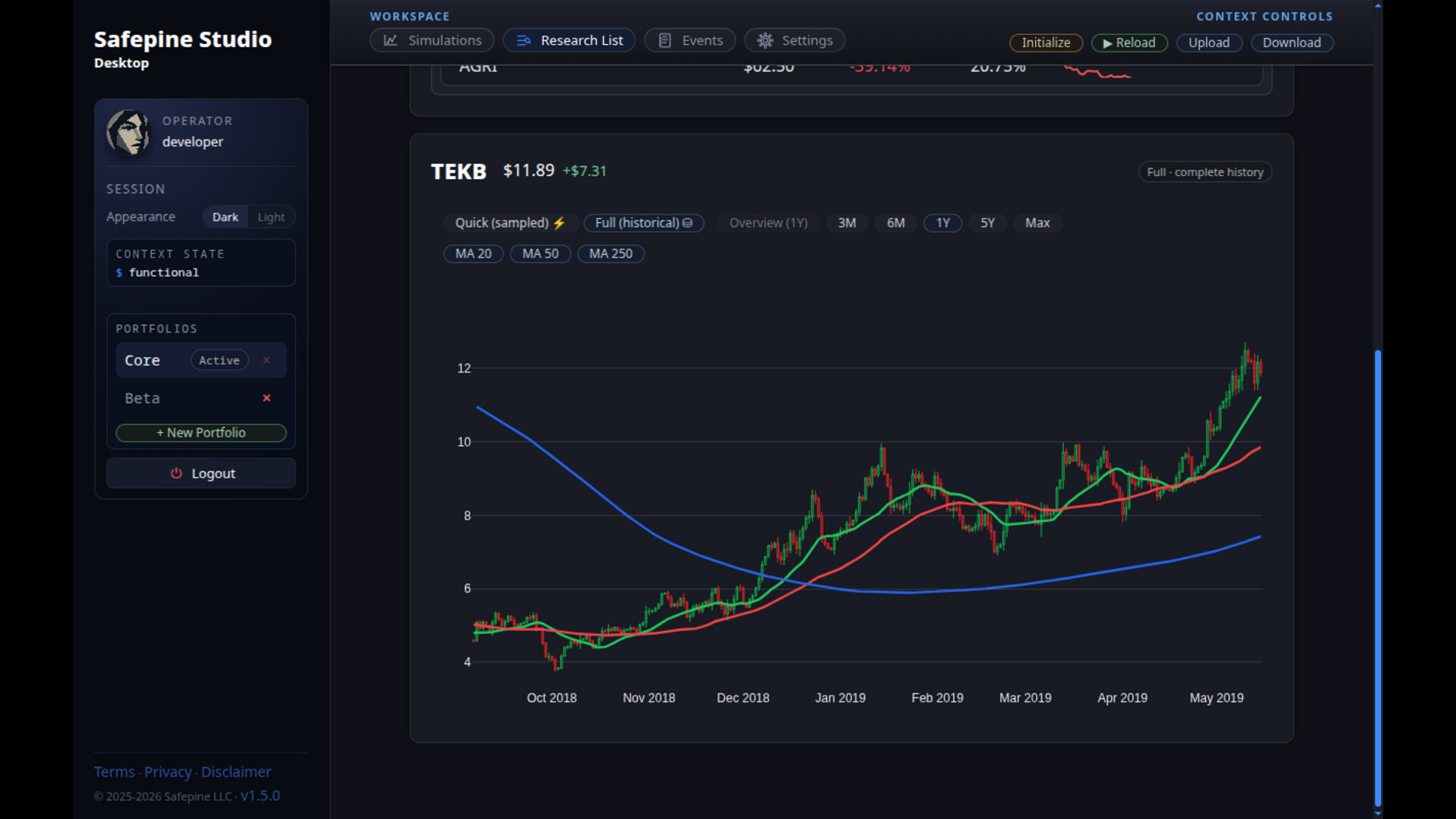This screenshot has height=819, width=1456.
Task: Open the Privacy link
Action: 168,772
